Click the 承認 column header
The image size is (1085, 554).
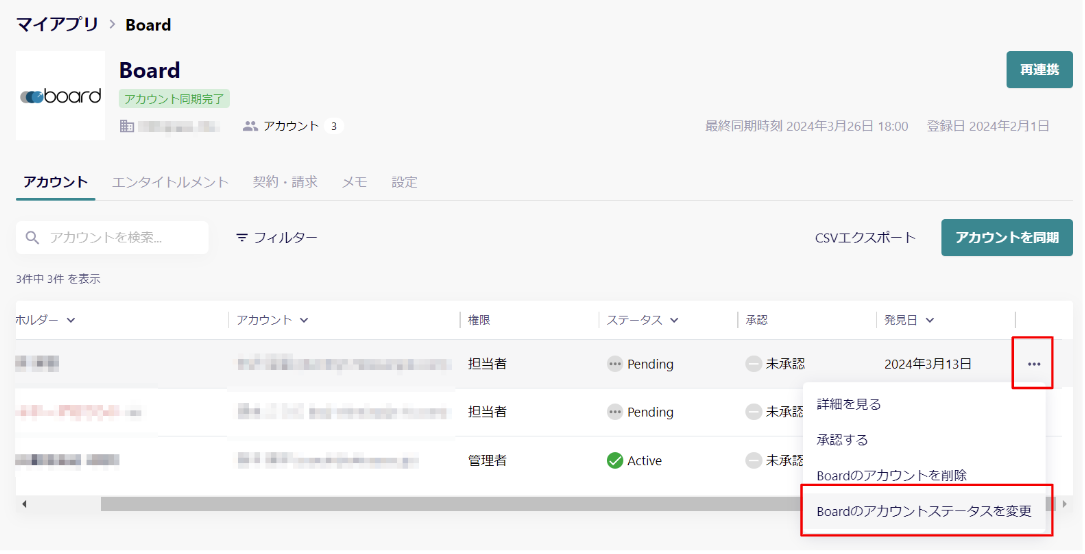click(756, 320)
